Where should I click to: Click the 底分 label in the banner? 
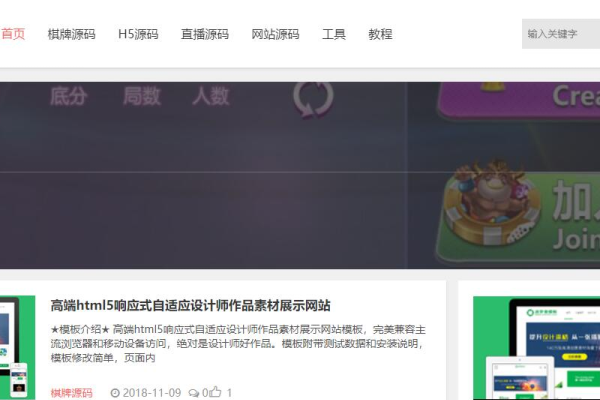pos(68,96)
